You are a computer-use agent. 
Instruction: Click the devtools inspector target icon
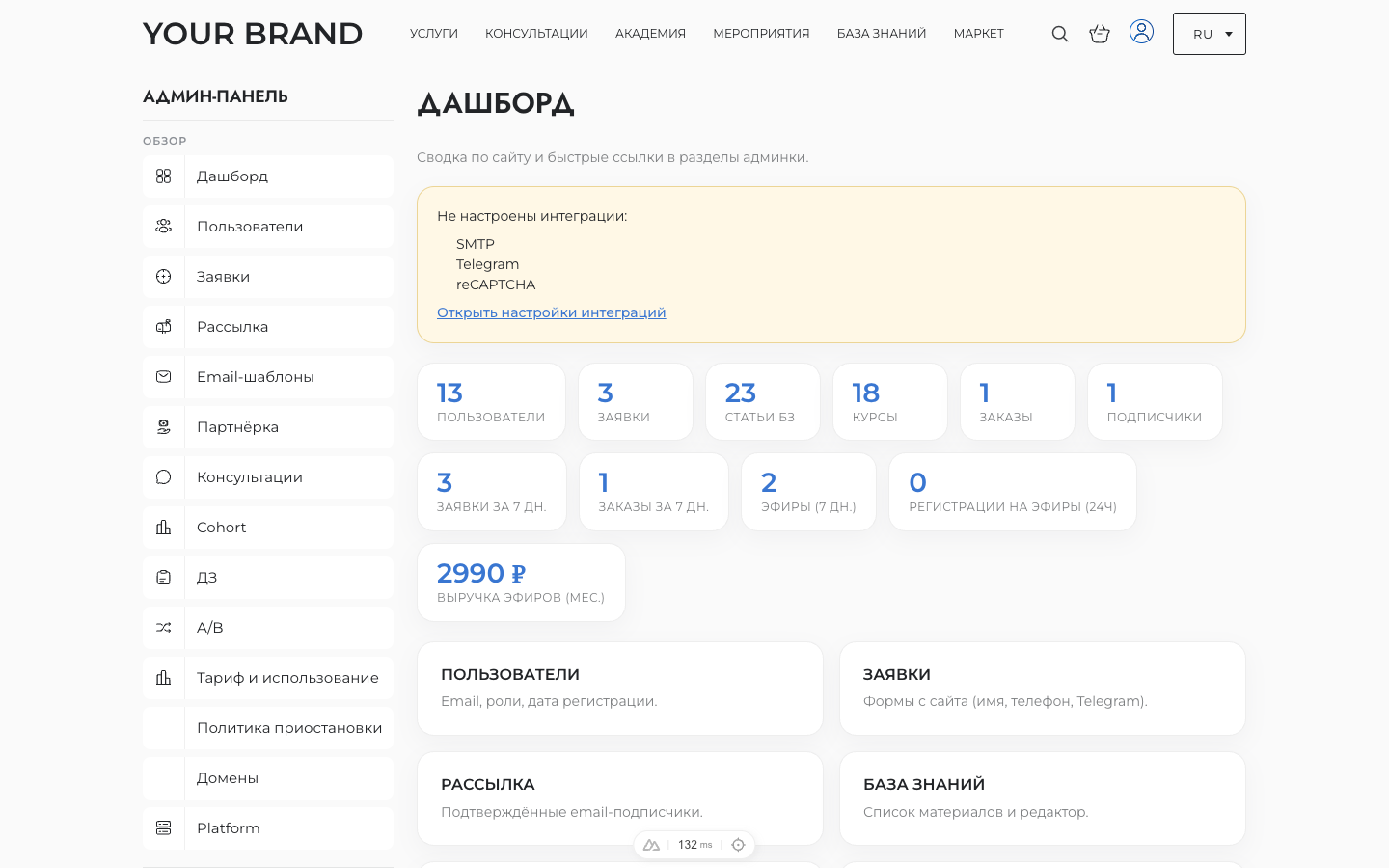click(738, 845)
